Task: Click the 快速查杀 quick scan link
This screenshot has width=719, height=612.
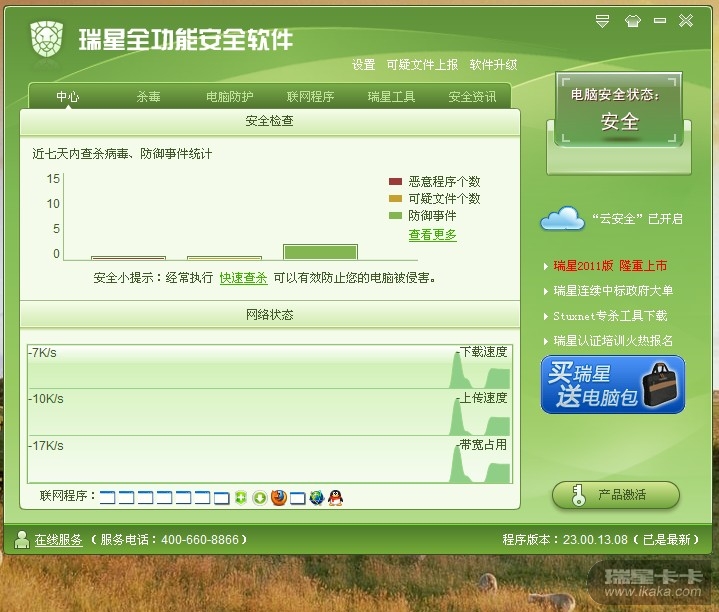Action: pyautogui.click(x=243, y=278)
